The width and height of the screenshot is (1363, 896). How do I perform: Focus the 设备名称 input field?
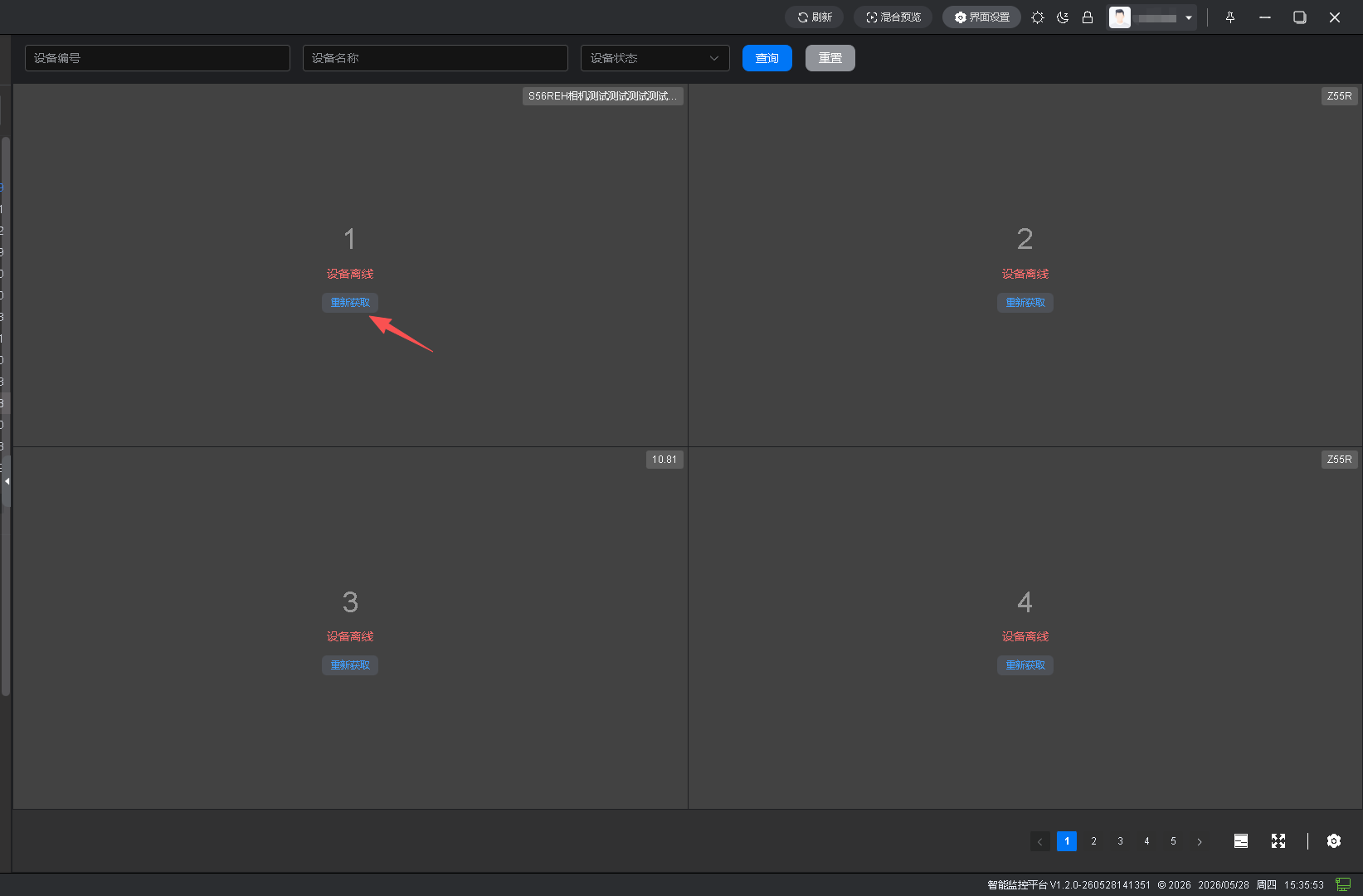click(436, 58)
